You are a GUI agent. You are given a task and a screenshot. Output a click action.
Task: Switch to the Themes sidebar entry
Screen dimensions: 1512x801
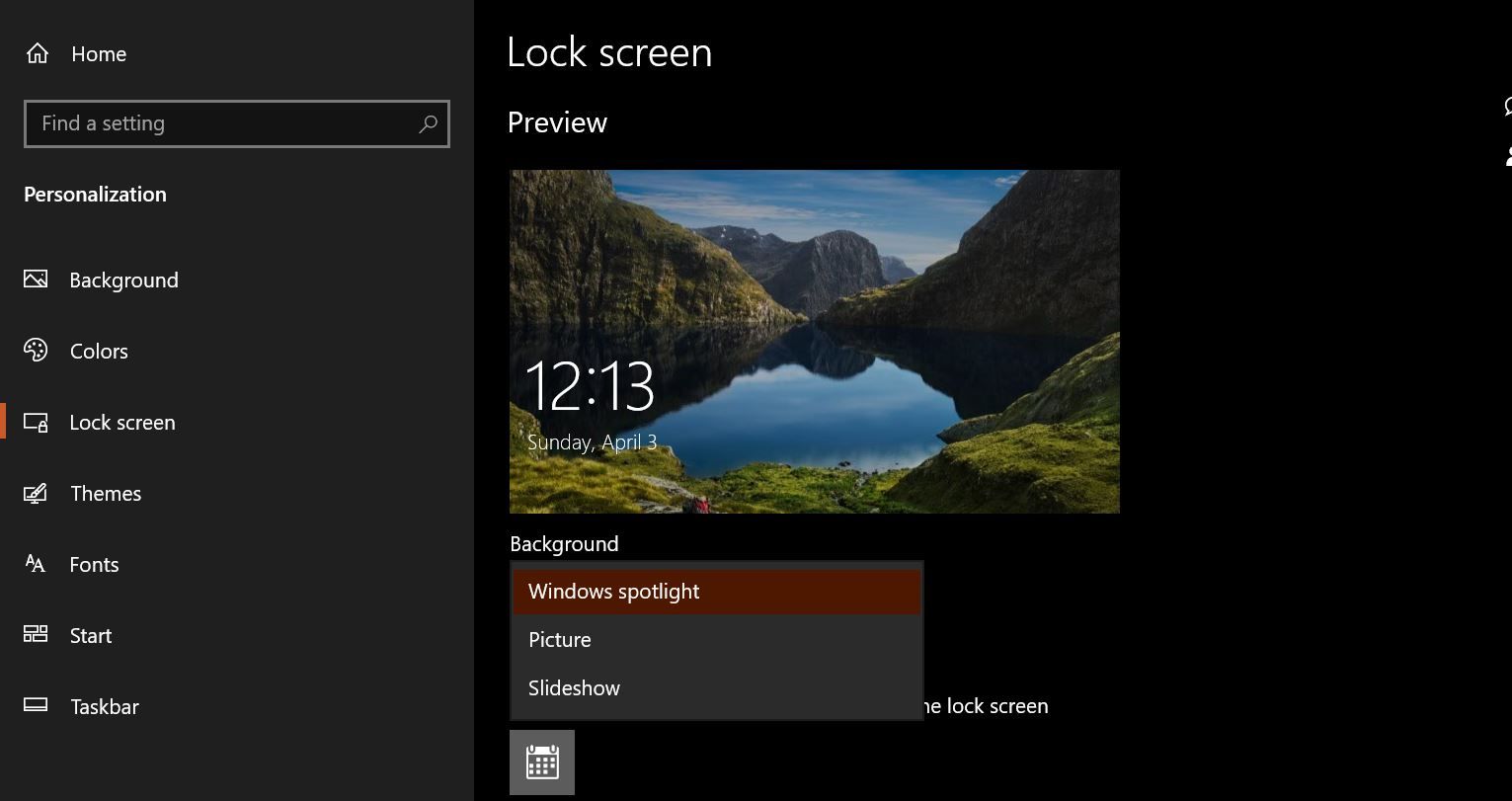105,493
